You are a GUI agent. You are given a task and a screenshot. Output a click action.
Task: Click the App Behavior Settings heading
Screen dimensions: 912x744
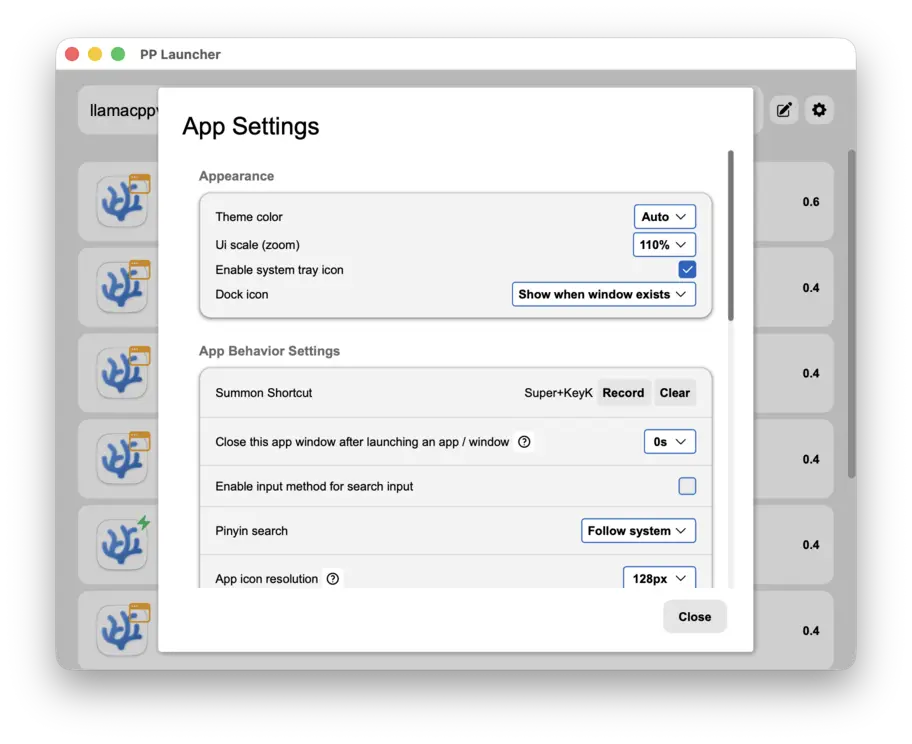[269, 351]
